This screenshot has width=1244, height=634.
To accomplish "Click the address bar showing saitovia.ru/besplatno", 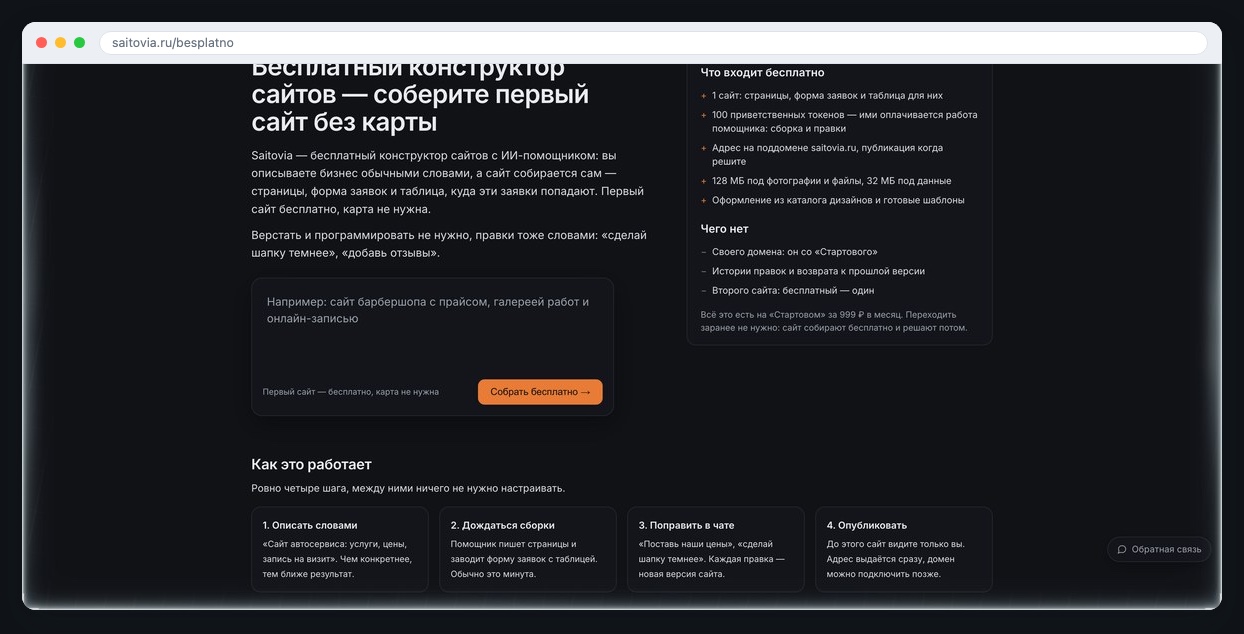I will pyautogui.click(x=653, y=43).
